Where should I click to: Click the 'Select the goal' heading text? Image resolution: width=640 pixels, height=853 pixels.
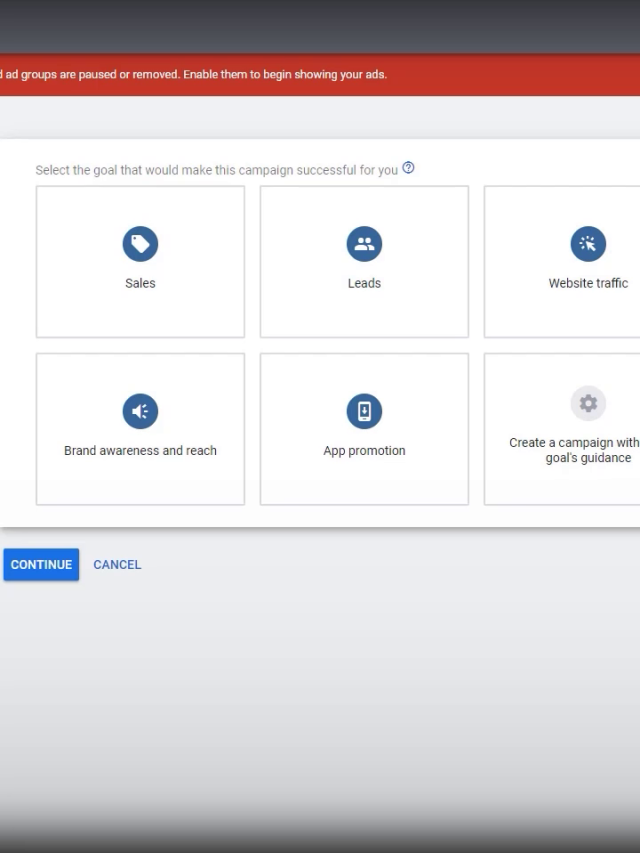tap(216, 170)
